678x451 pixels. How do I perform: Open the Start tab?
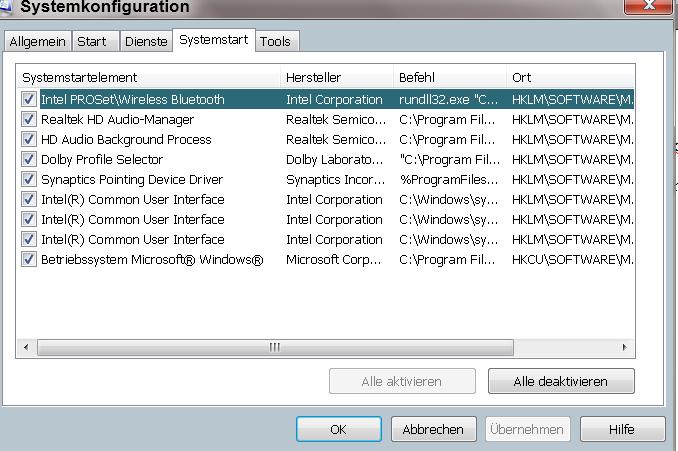95,42
